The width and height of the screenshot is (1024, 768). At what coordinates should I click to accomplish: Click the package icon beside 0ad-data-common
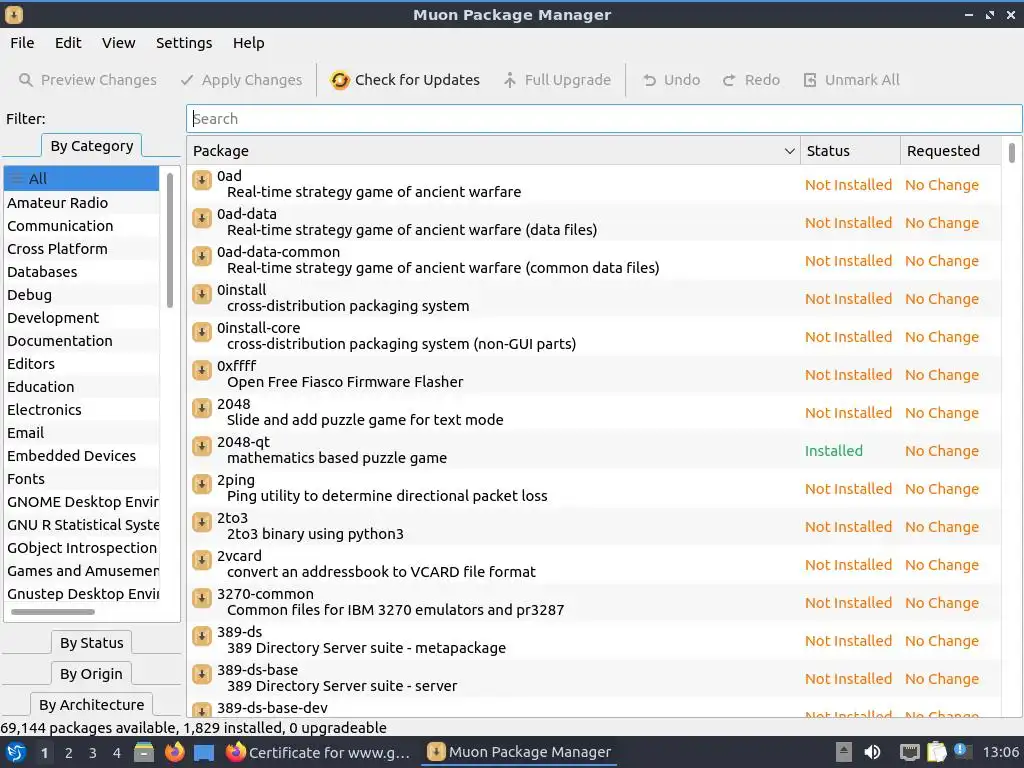point(202,256)
